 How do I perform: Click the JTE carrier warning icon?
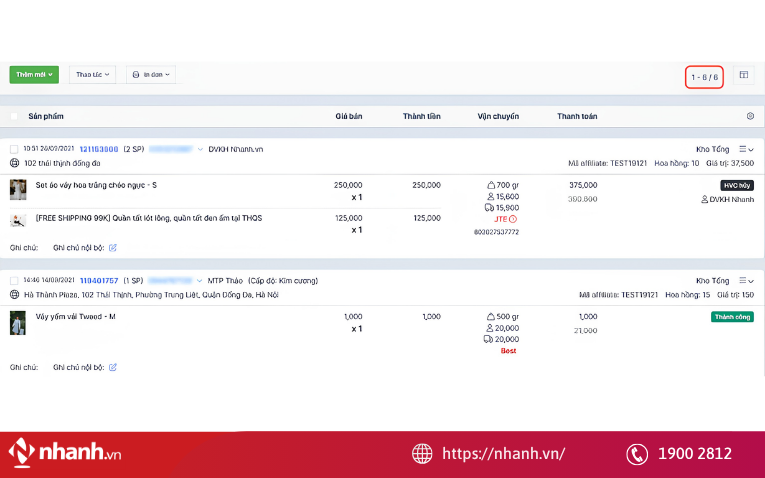[x=513, y=219]
